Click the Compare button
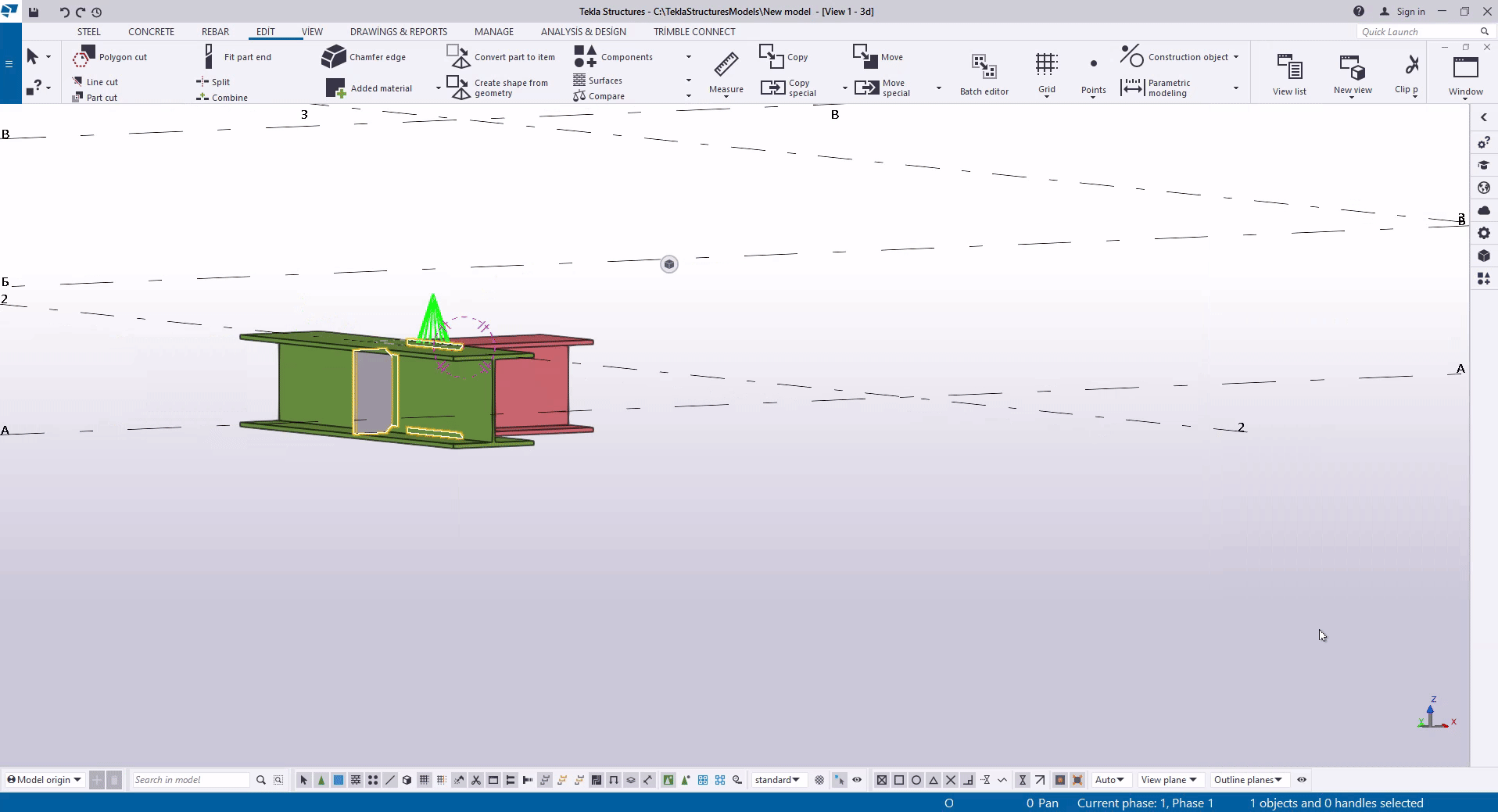 tap(599, 96)
